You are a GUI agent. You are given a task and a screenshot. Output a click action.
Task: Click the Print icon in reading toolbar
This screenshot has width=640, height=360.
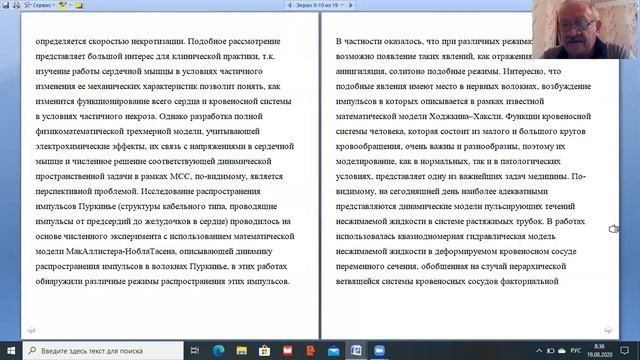click(16, 5)
